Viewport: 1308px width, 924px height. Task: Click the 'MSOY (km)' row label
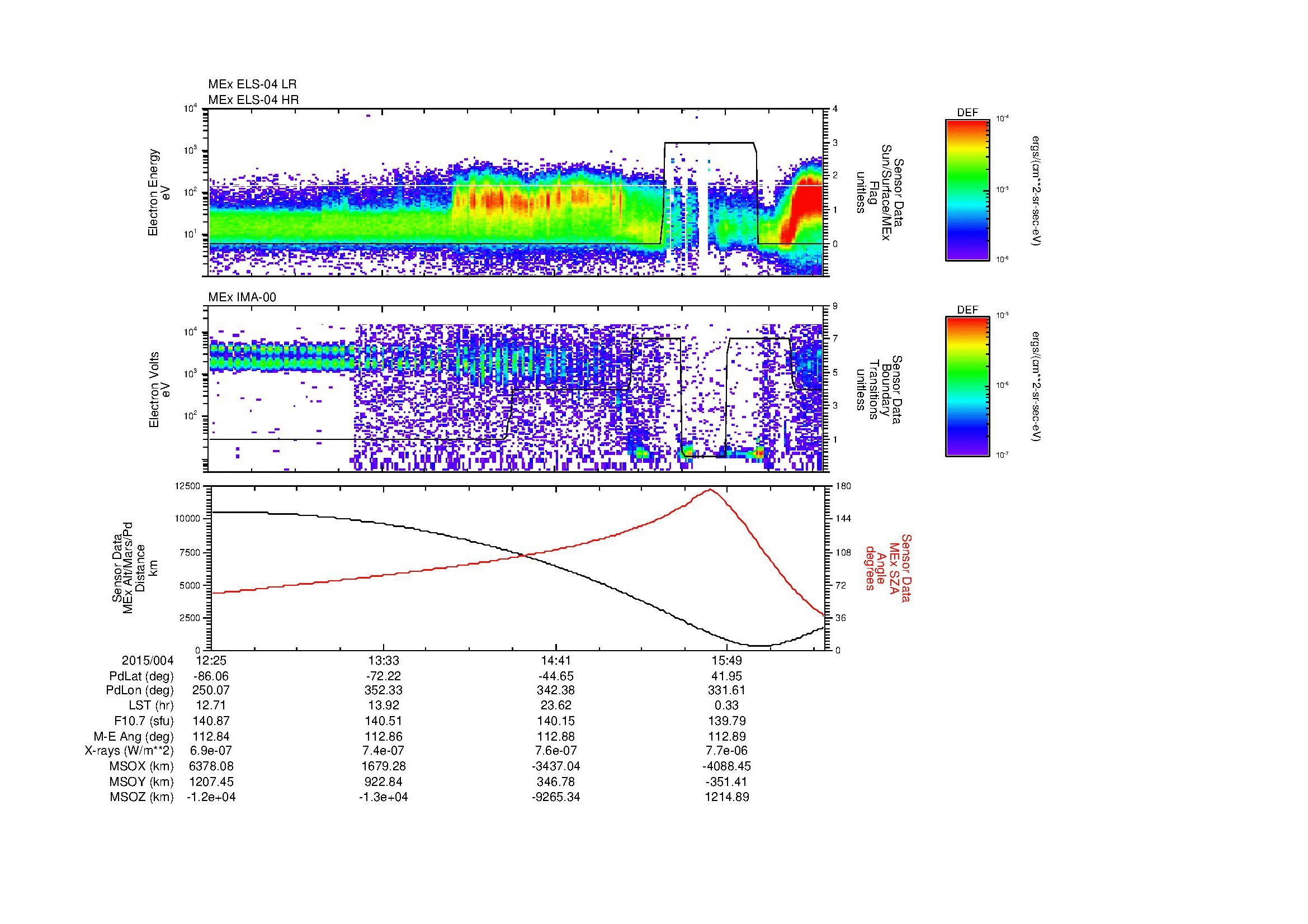[142, 781]
